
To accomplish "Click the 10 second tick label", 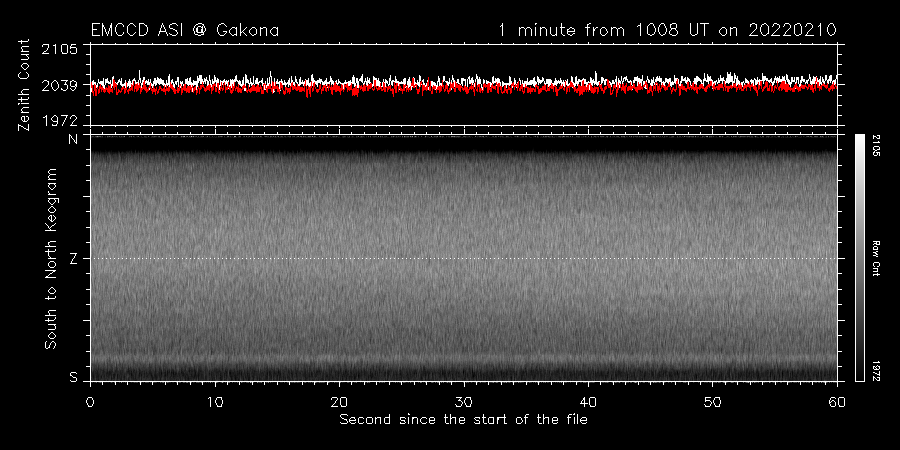I will pos(215,402).
